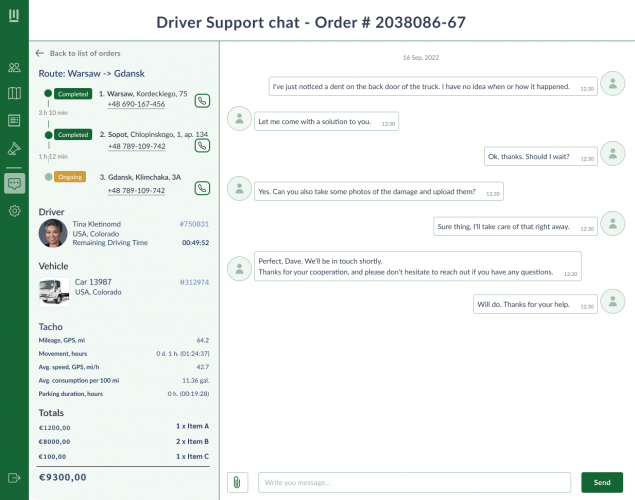This screenshot has width=635, height=500.
Task: Click Gdansk stop phone number link
Action: tap(136, 190)
